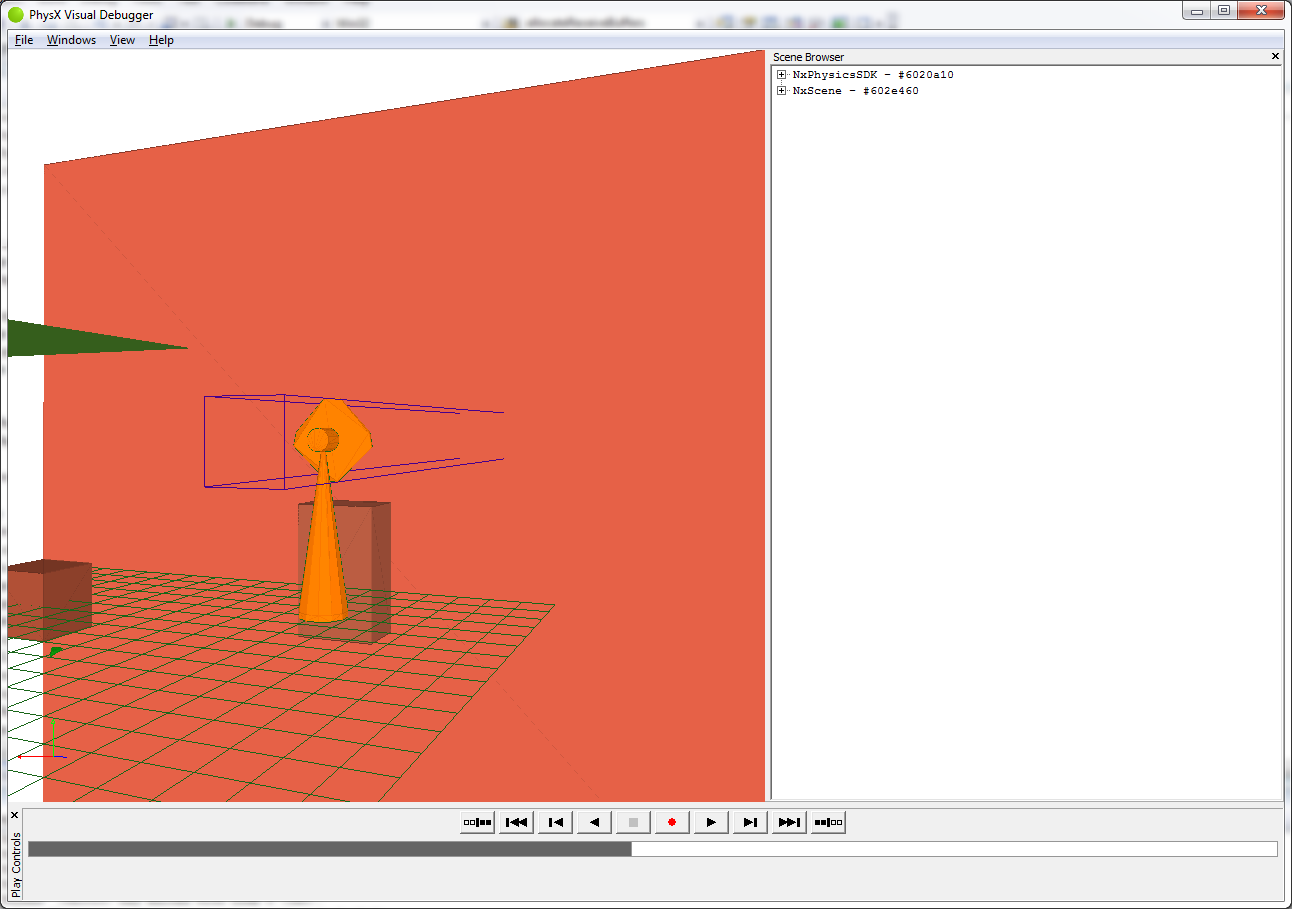Viewport: 1292px width, 909px height.
Task: Open the View menu
Action: coord(122,40)
